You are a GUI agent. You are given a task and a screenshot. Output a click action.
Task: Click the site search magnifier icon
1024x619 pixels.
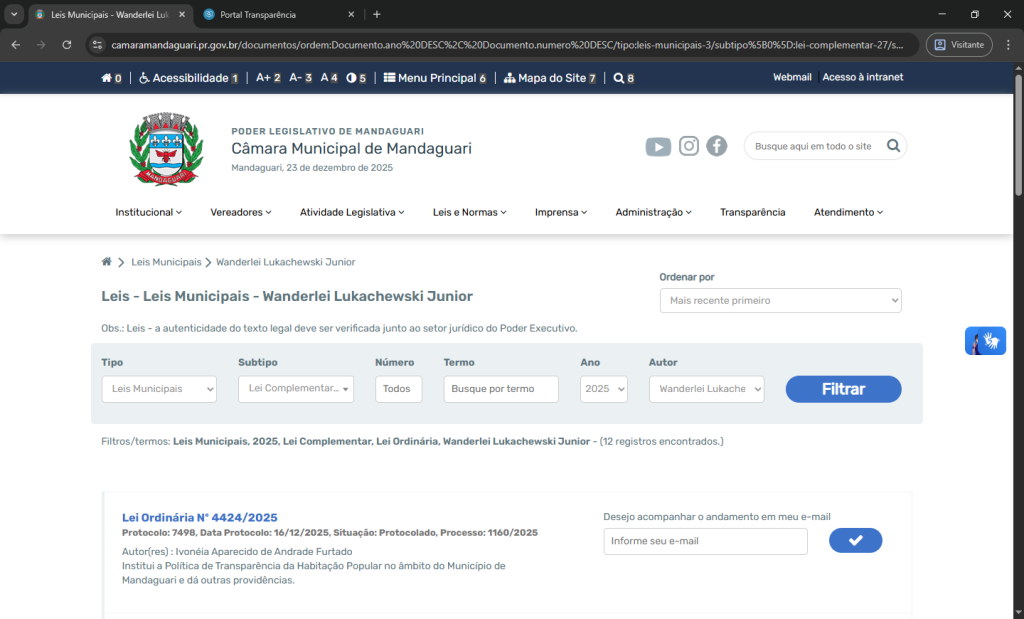(893, 146)
